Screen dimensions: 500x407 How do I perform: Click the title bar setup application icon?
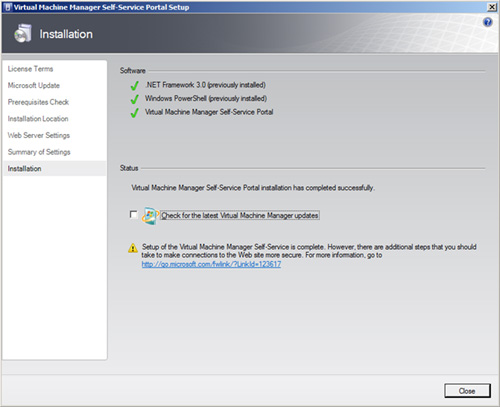point(8,7)
